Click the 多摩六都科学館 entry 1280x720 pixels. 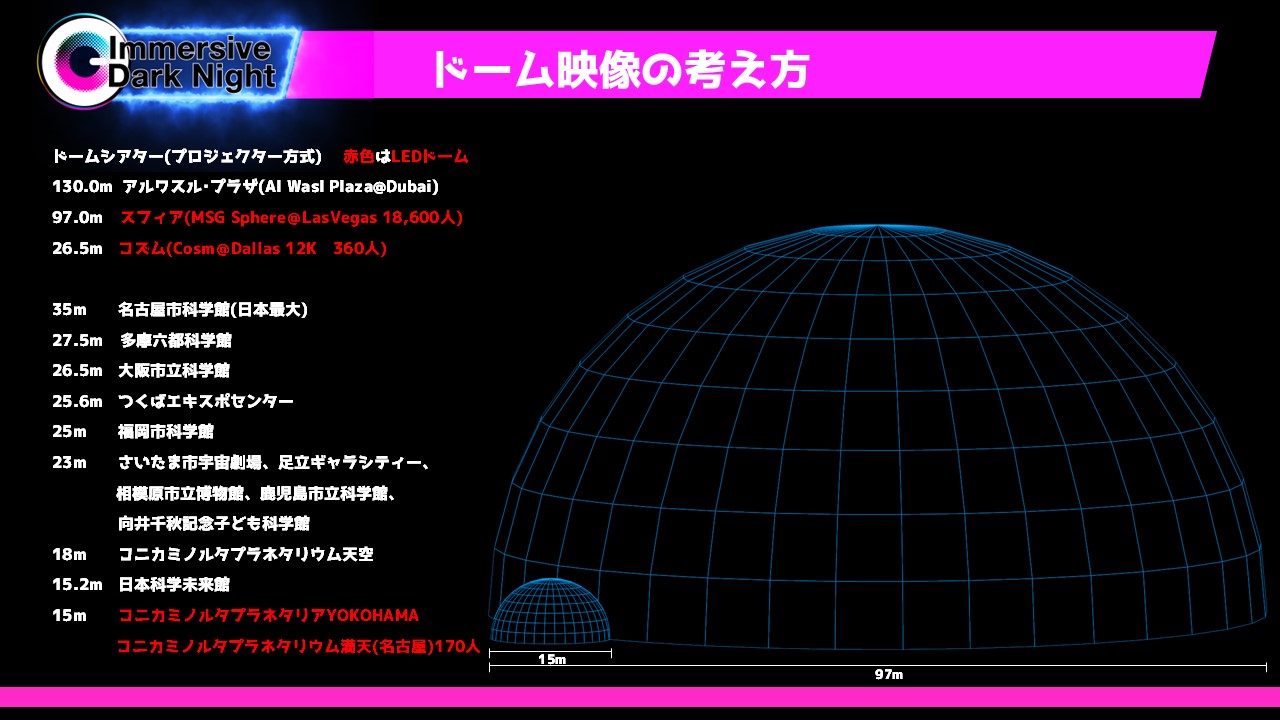click(x=175, y=341)
